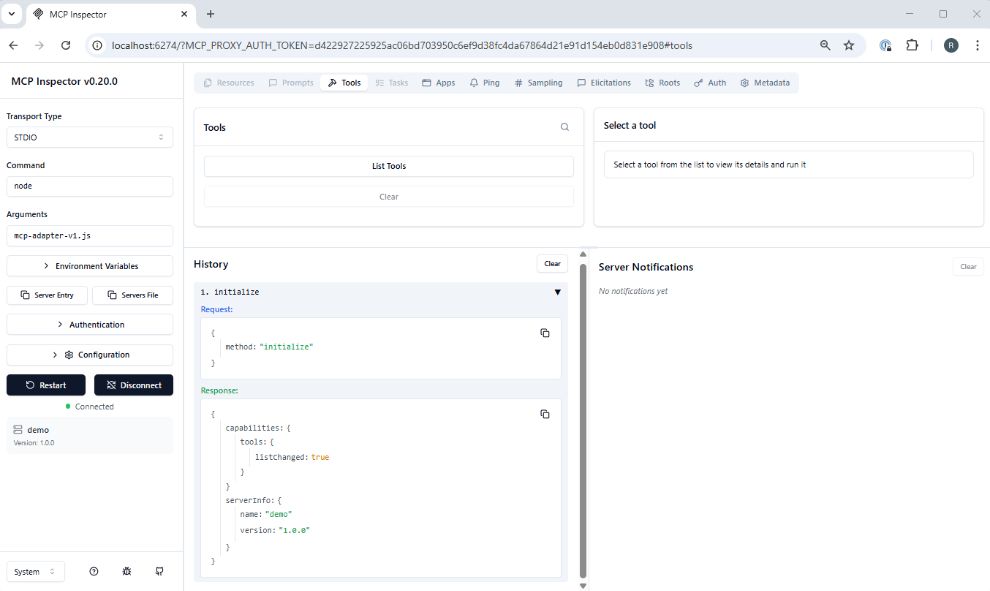Image resolution: width=990 pixels, height=591 pixels.
Task: Copy the initialize request JSON
Action: [544, 333]
